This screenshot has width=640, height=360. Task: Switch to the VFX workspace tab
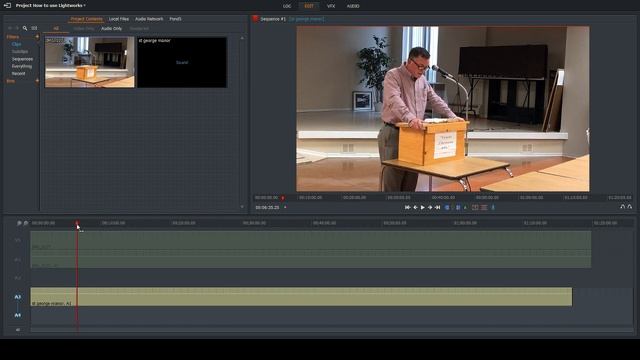coord(331,6)
